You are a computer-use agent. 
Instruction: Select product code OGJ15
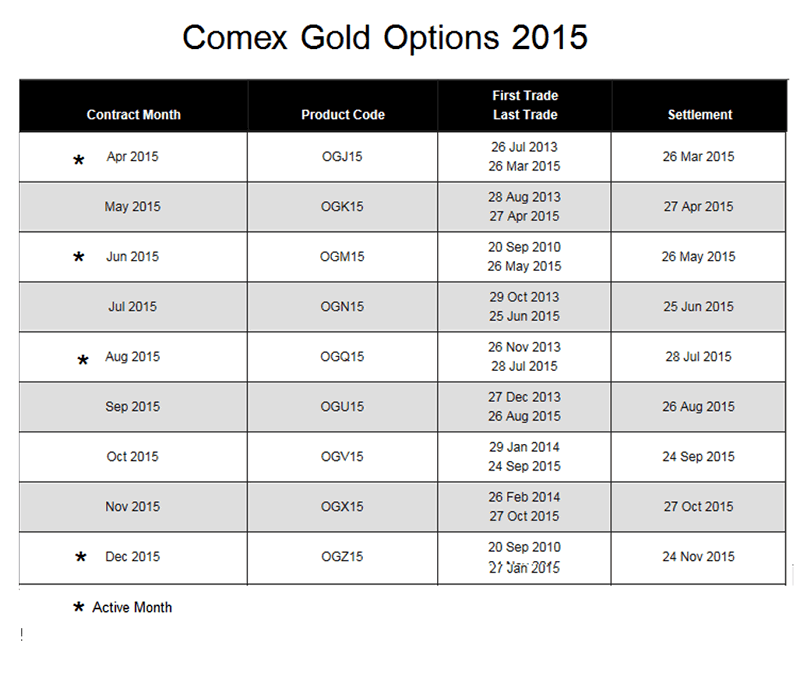pyautogui.click(x=342, y=157)
